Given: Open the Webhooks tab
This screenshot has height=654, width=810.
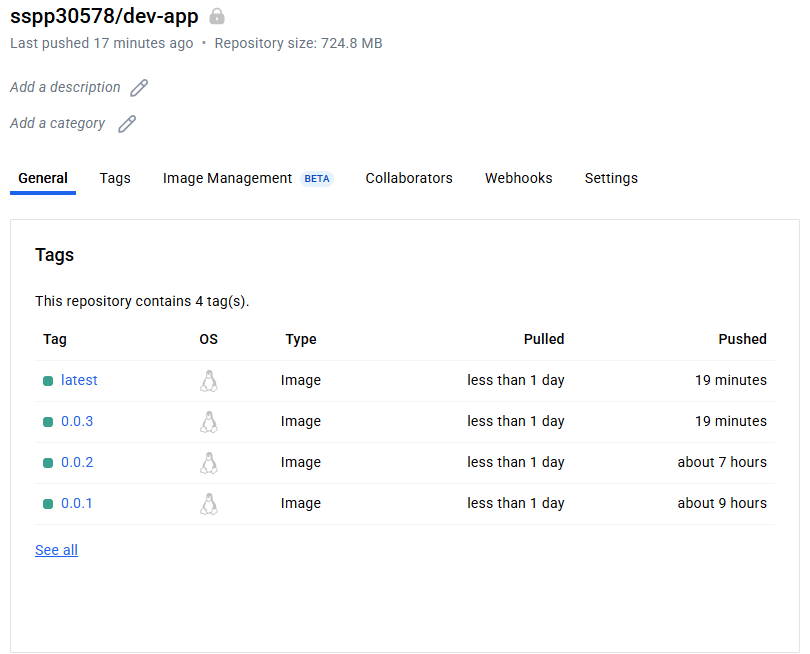Looking at the screenshot, I should coord(519,178).
